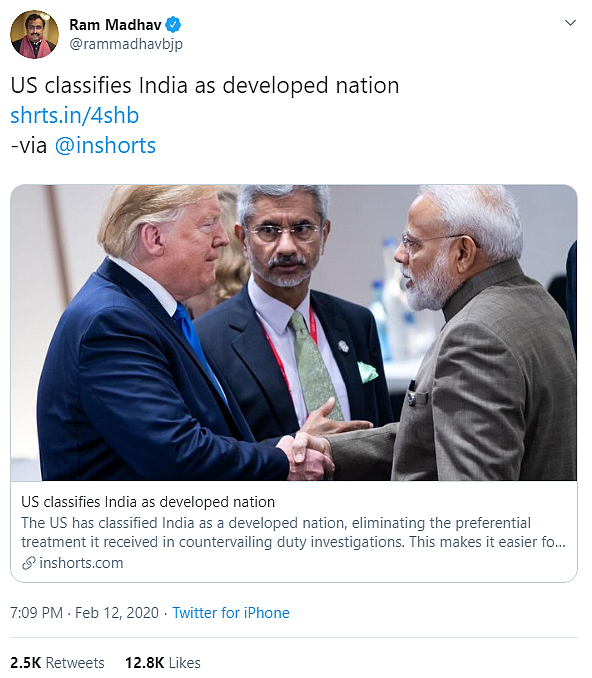Click the link chain icon beside inshorts.com
Screen dimensions: 592x678
[x=29, y=563]
